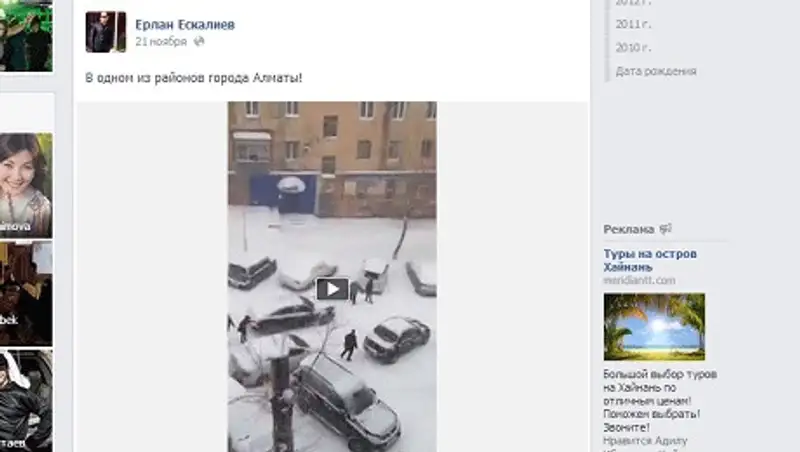This screenshot has height=452, width=800.
Task: Open the Туры на остров Хайнань ad
Action: pos(650,260)
